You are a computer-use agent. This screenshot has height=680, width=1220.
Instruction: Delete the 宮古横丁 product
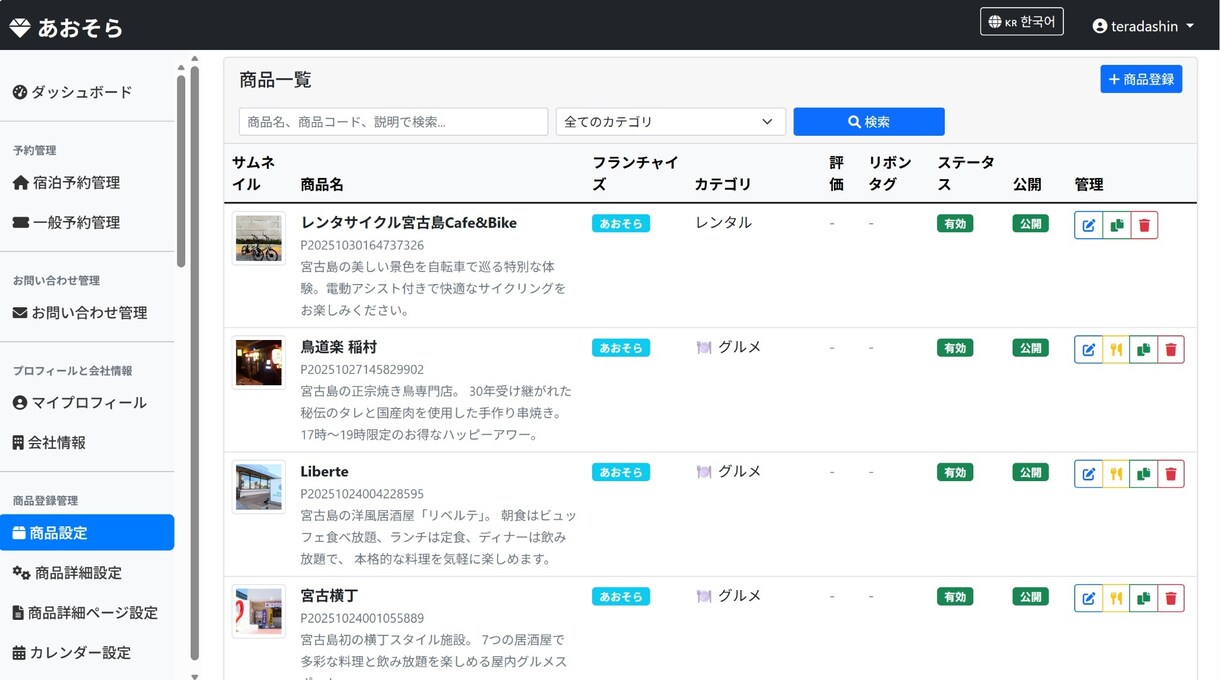tap(1171, 598)
